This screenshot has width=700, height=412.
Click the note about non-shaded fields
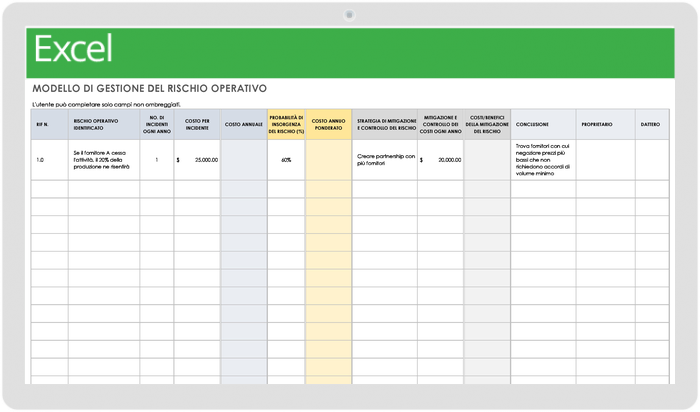[x=106, y=104]
